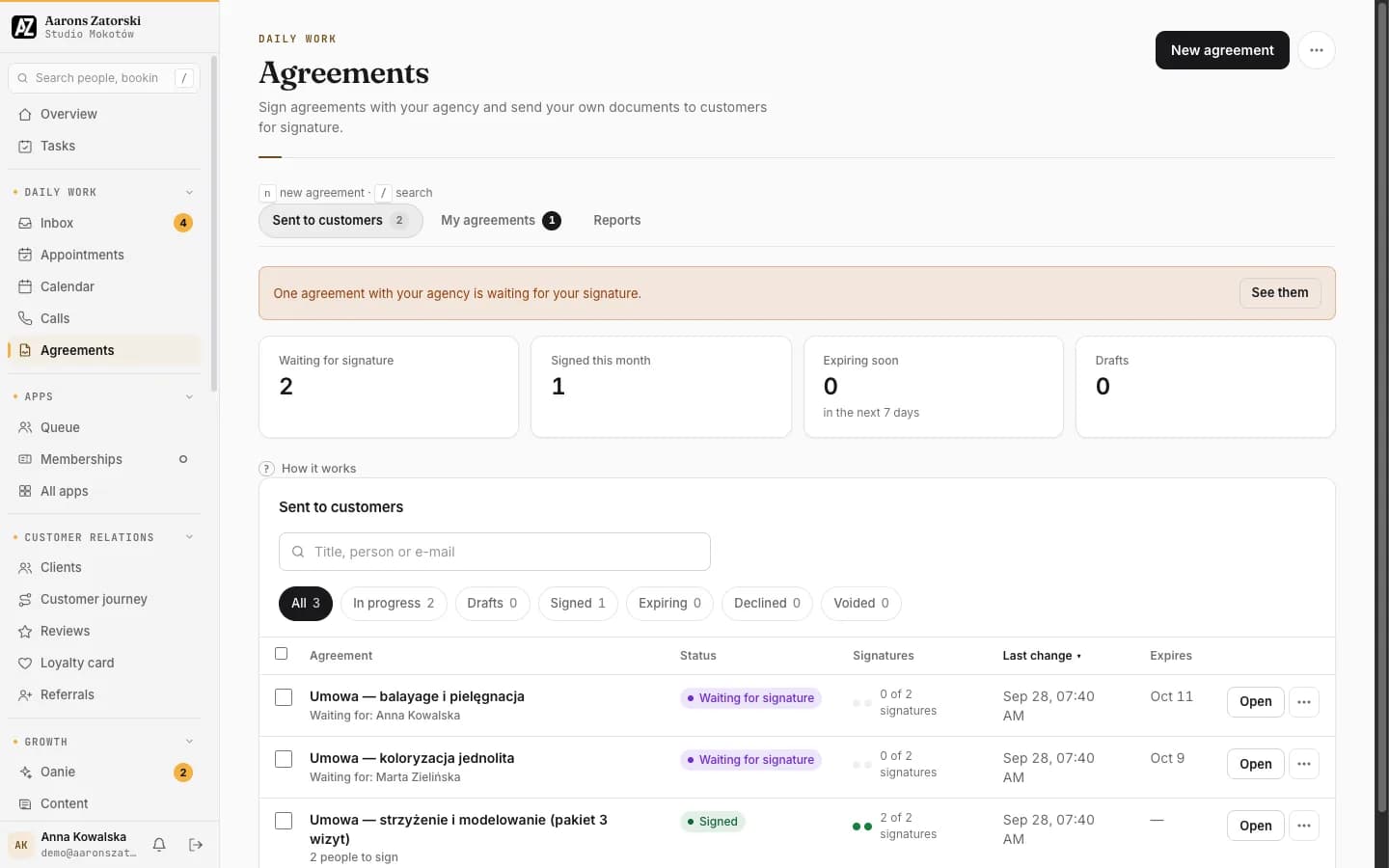1389x868 pixels.
Task: Filter list by In progress
Action: coord(394,604)
